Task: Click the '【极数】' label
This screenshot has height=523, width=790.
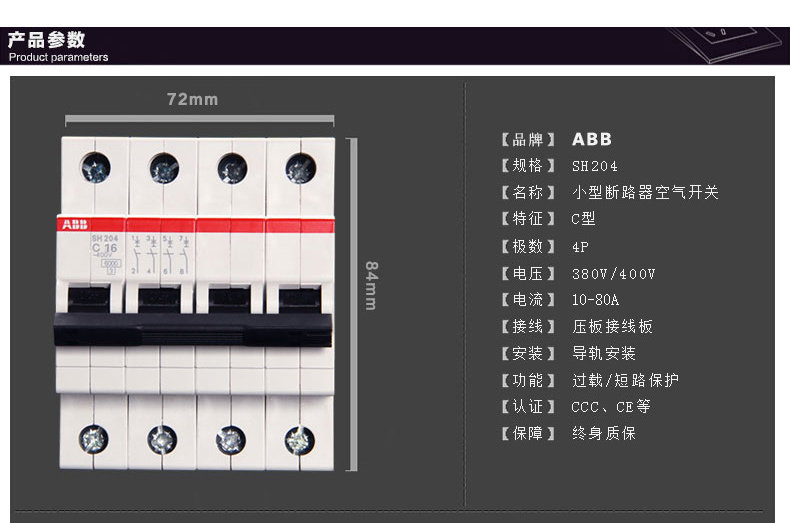Action: click(528, 246)
